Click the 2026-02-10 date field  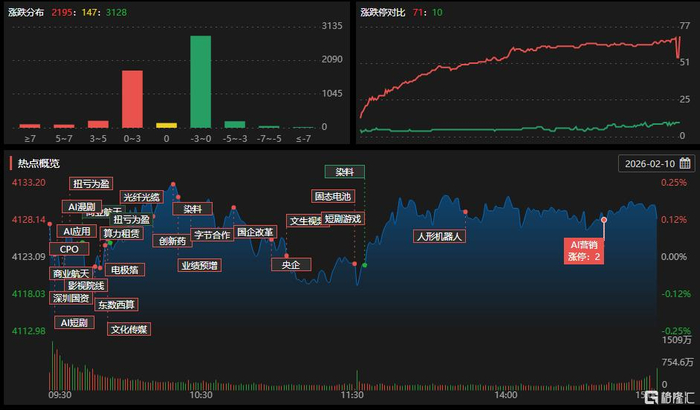point(656,163)
